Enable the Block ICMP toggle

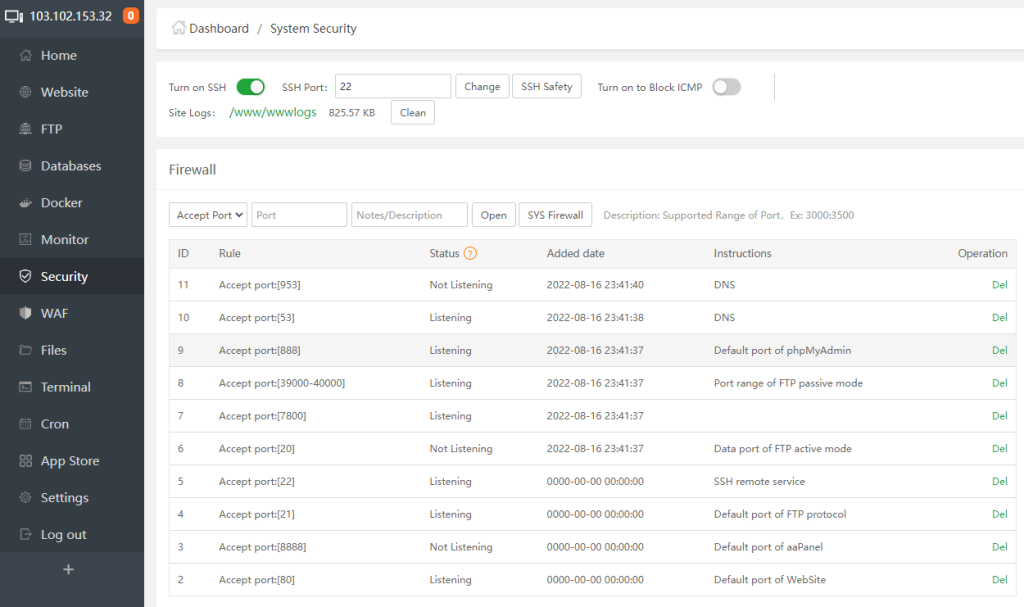726,87
